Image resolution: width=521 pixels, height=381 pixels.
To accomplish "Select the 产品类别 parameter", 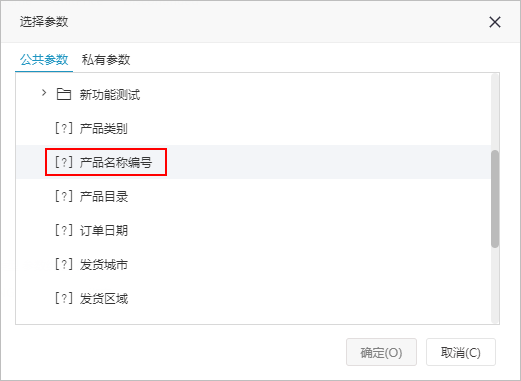I will click(253, 128).
